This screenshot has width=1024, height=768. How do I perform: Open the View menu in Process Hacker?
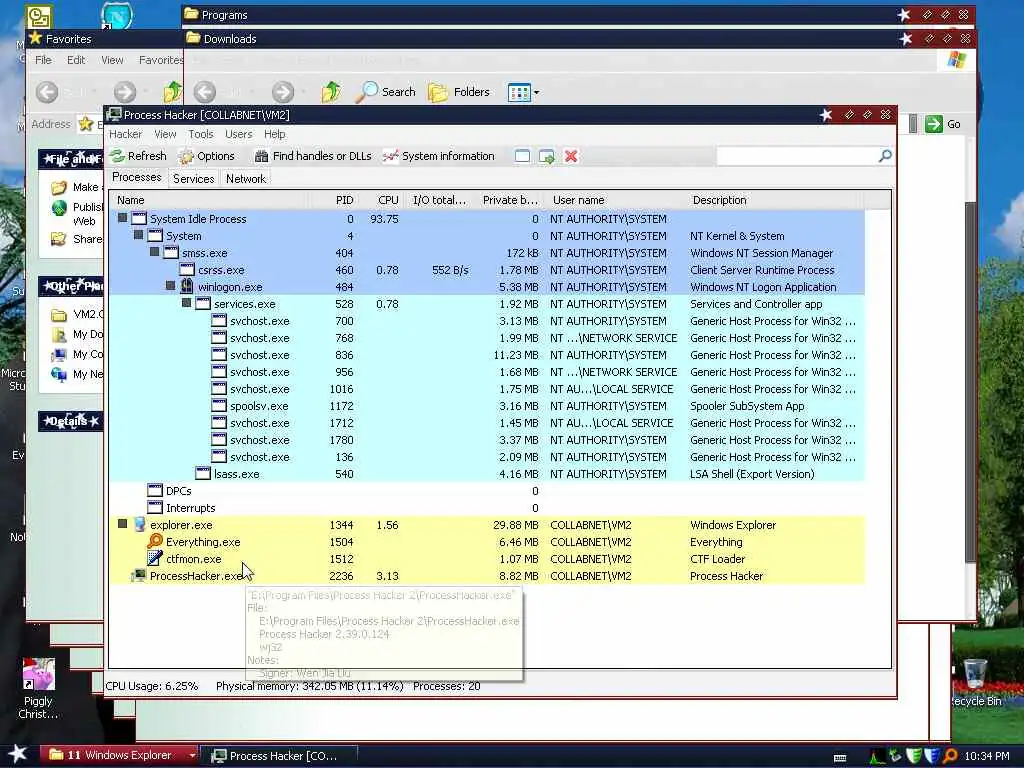pos(165,134)
